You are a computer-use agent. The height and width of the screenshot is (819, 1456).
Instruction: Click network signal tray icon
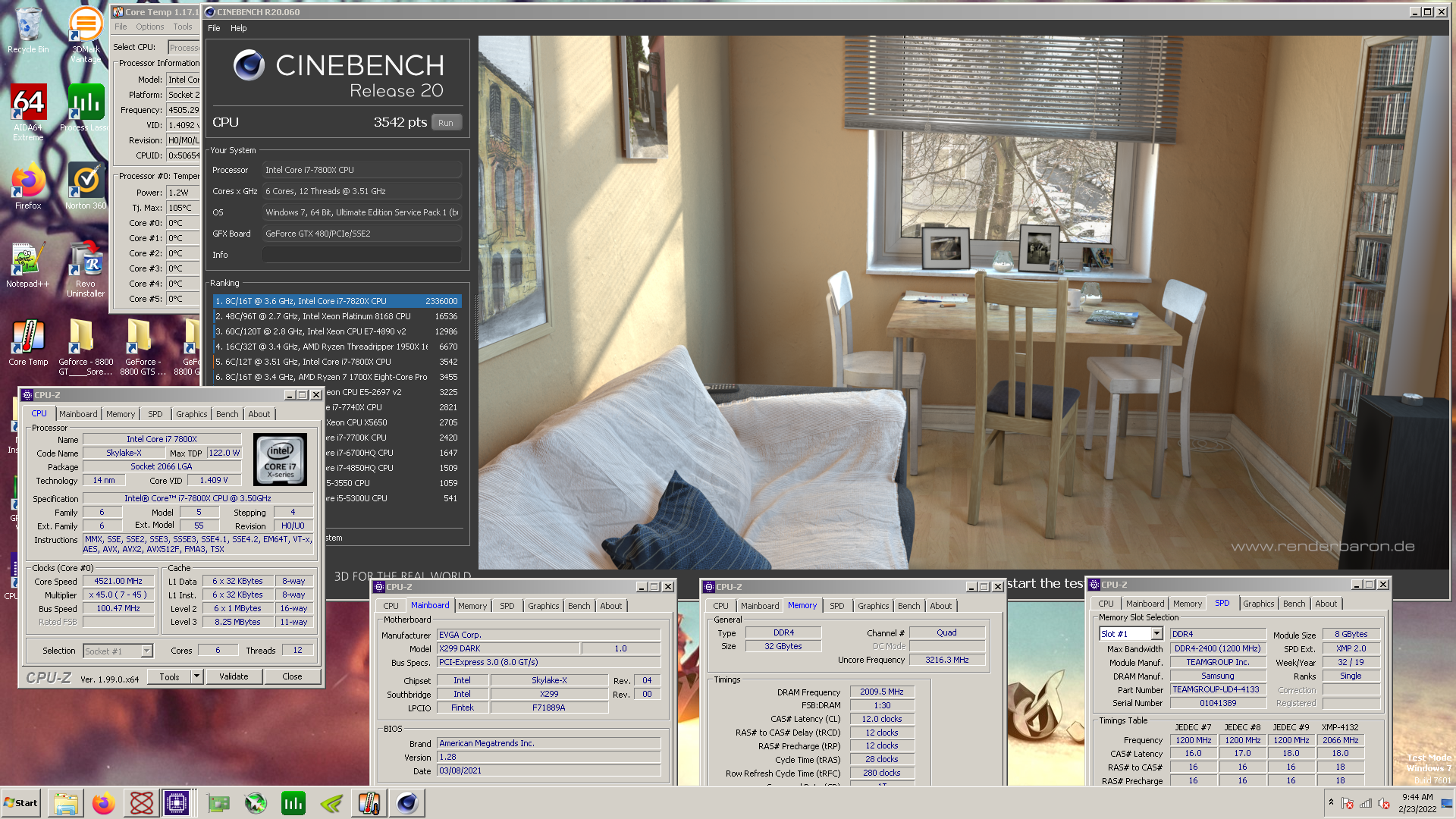(x=1366, y=803)
